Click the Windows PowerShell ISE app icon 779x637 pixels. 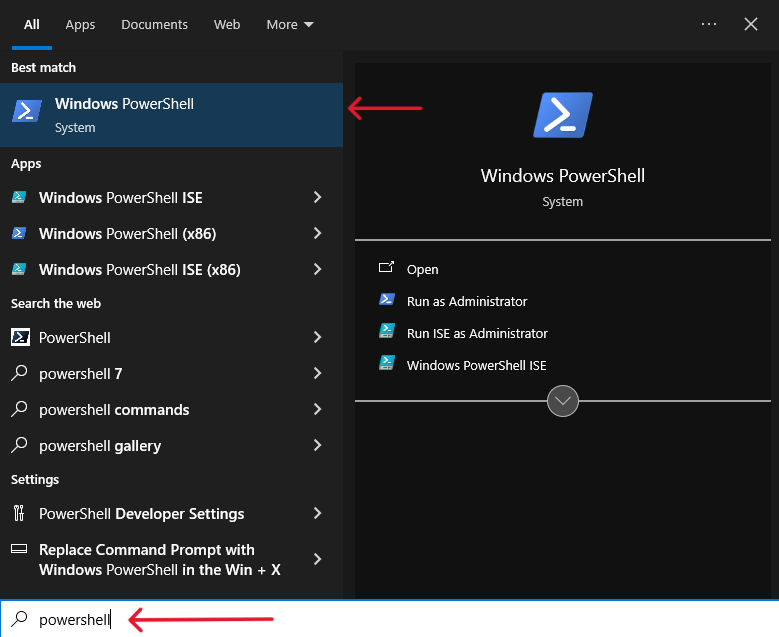(x=19, y=197)
